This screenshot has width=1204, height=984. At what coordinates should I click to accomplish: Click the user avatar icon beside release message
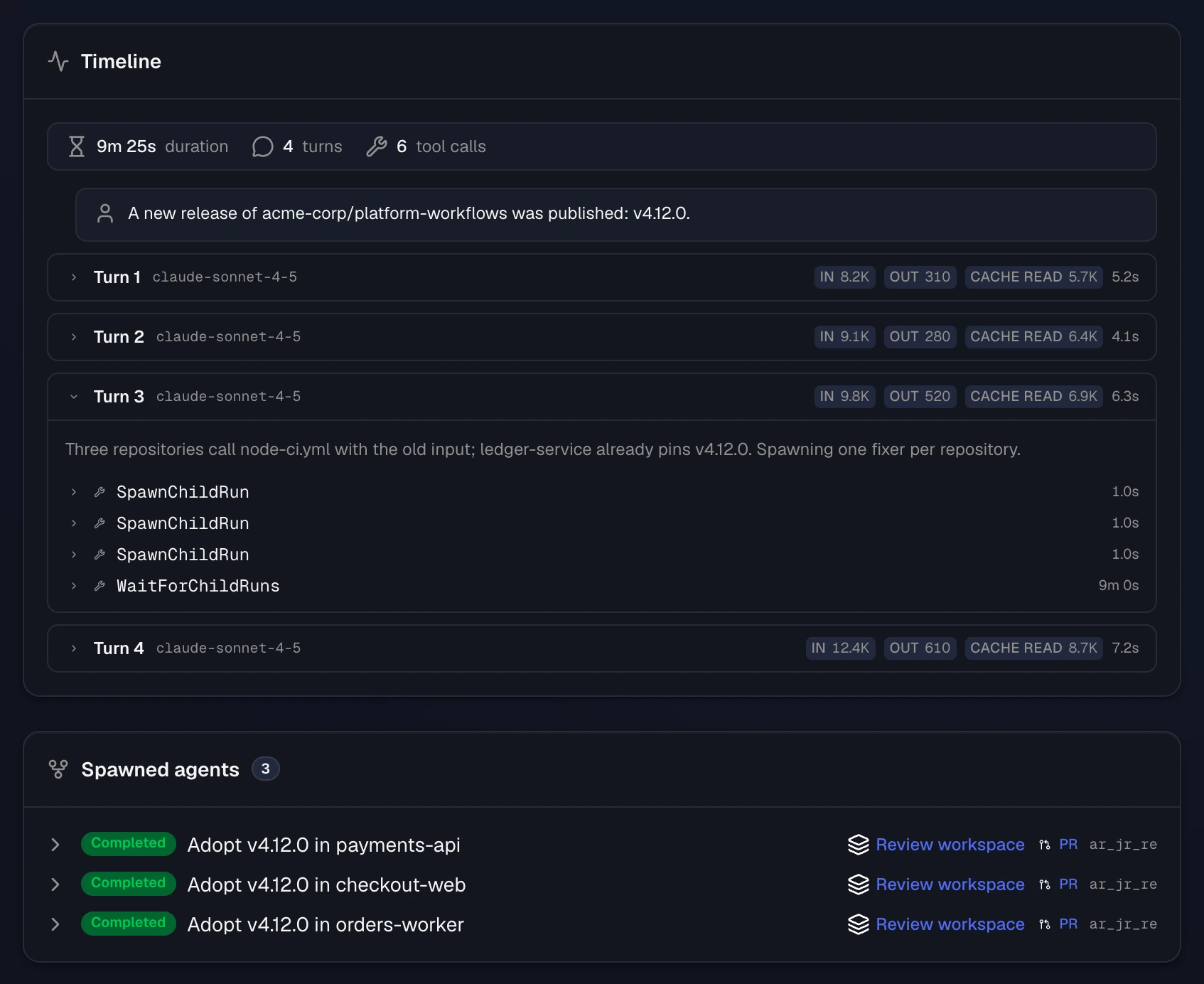point(105,213)
